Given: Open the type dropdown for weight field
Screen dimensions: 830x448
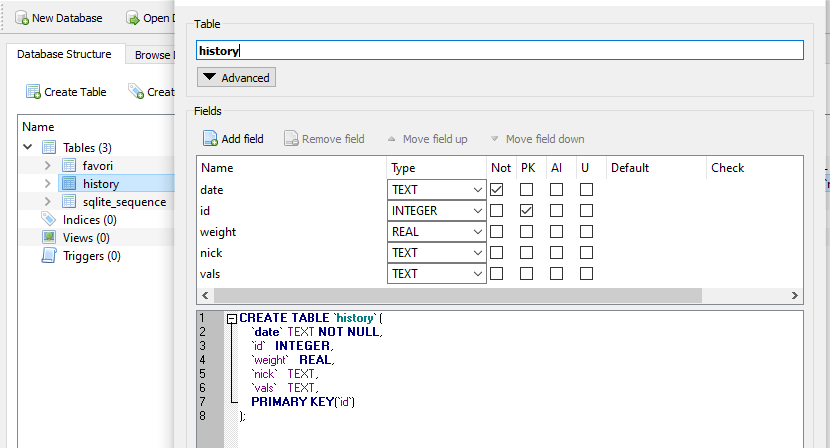Looking at the screenshot, I should coord(476,232).
